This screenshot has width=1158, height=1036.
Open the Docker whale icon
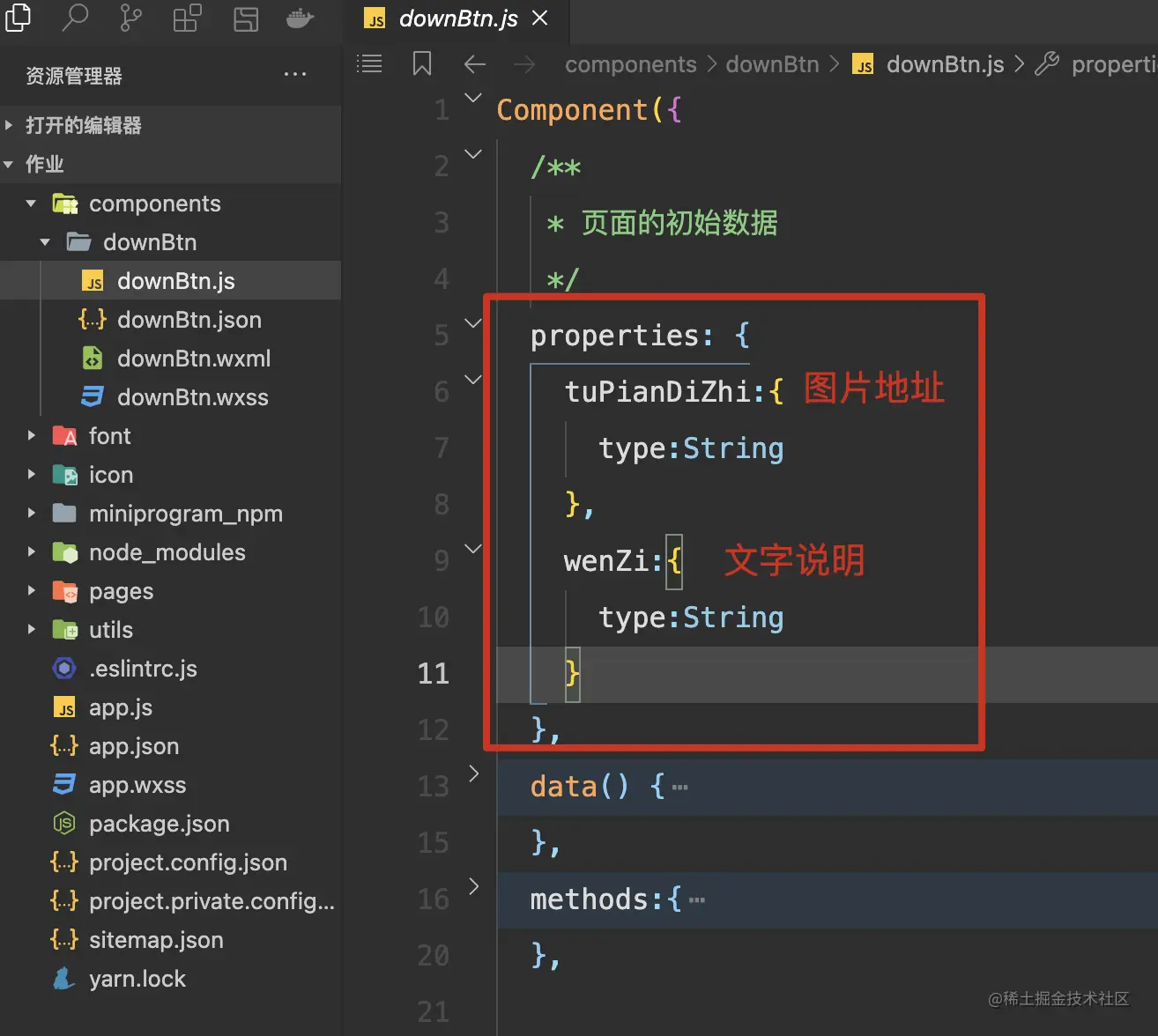point(301,18)
